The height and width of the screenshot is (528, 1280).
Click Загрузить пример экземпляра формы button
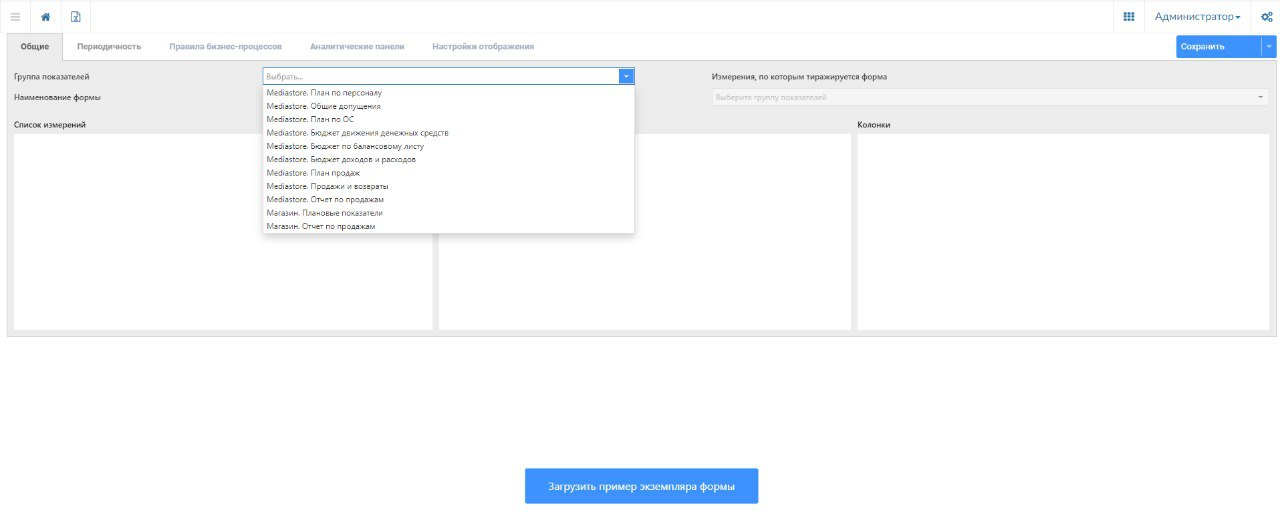[x=641, y=486]
